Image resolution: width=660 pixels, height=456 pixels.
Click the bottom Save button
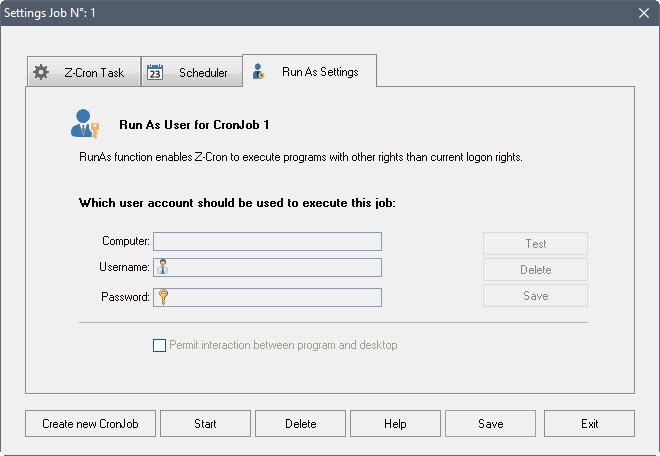(490, 424)
